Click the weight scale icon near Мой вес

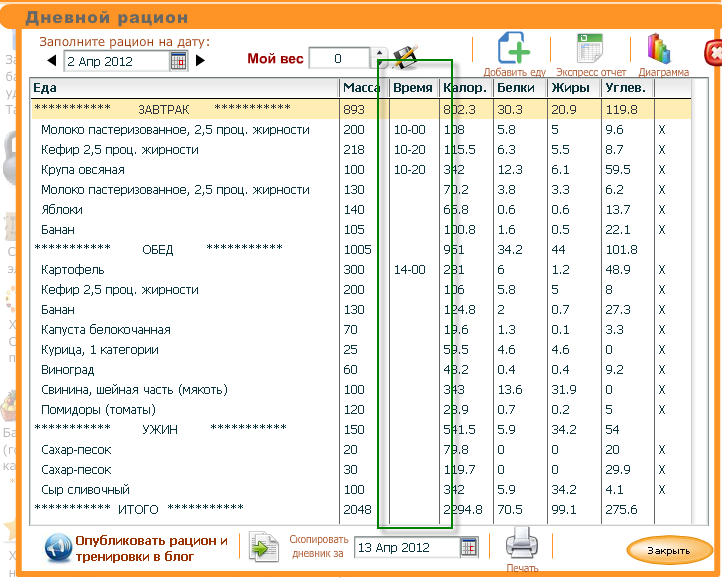pyautogui.click(x=404, y=58)
